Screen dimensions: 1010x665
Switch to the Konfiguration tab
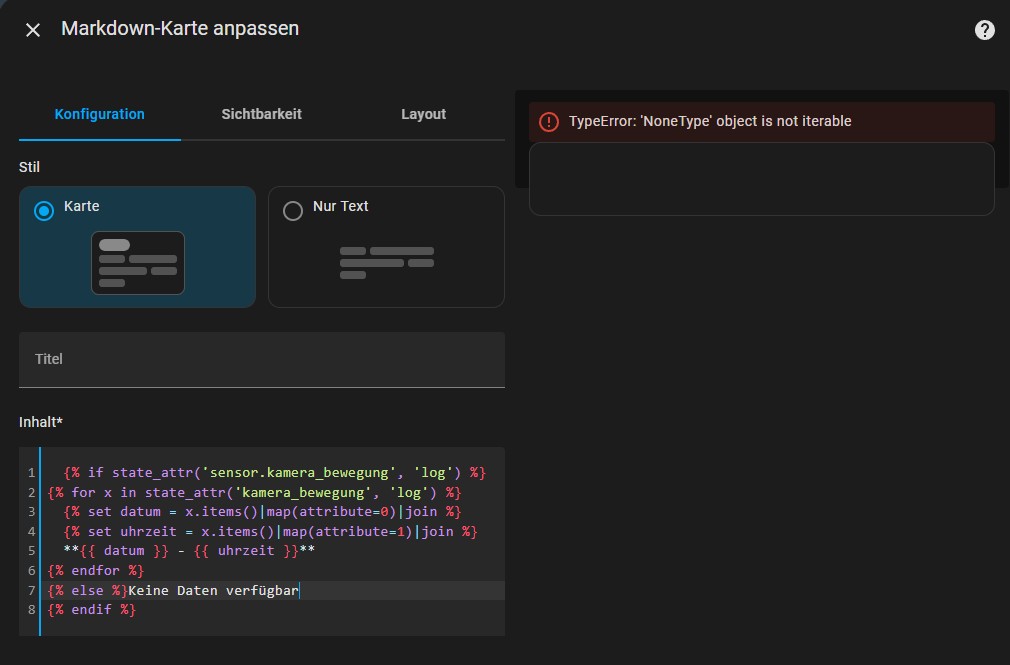pos(99,114)
